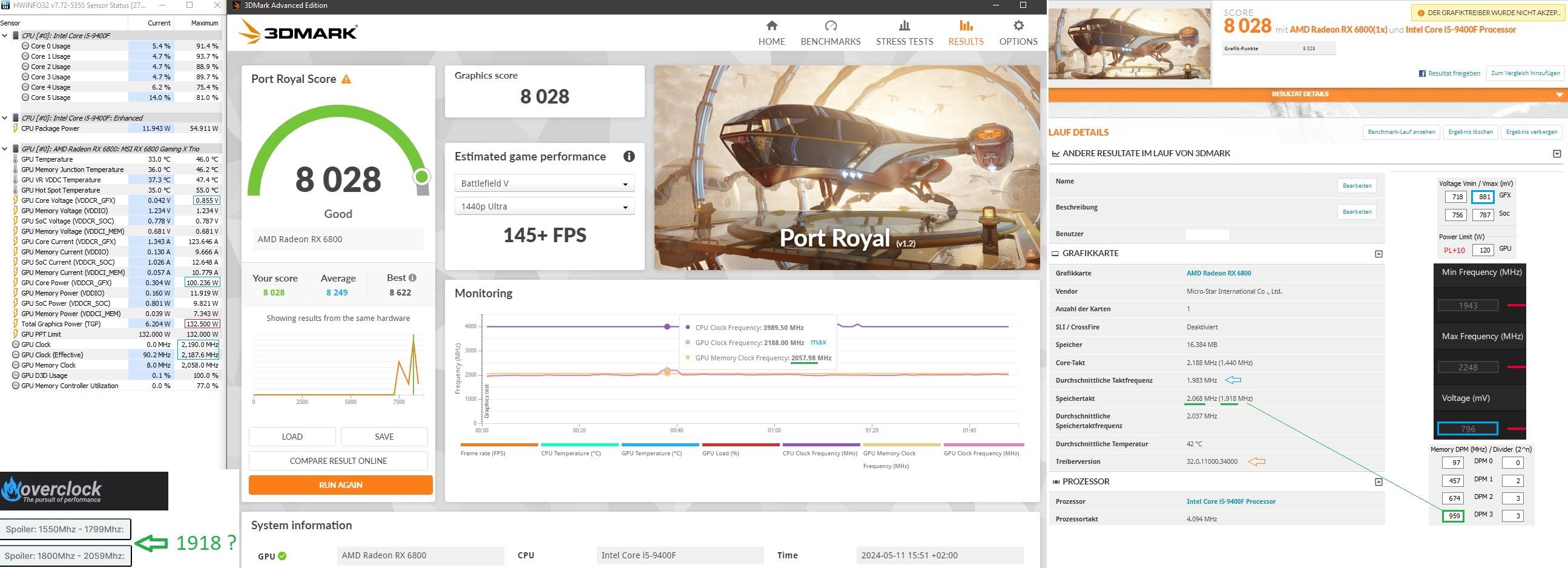The height and width of the screenshot is (568, 1568).
Task: Toggle the CPU Temperature legend item
Action: coord(579,449)
